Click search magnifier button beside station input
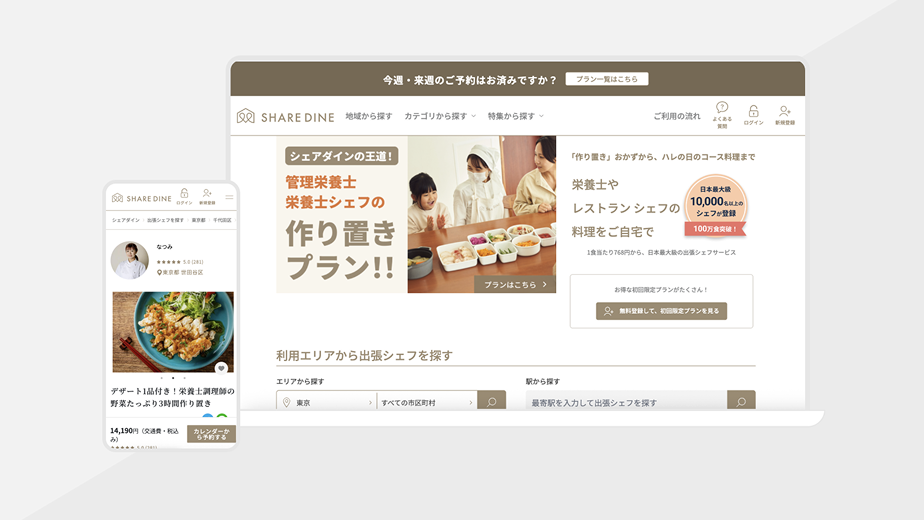Viewport: 924px width, 520px height. pos(741,401)
